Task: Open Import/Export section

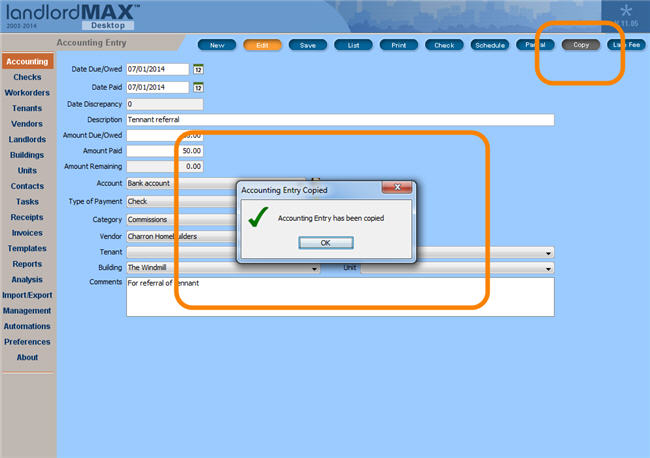Action: [27, 295]
